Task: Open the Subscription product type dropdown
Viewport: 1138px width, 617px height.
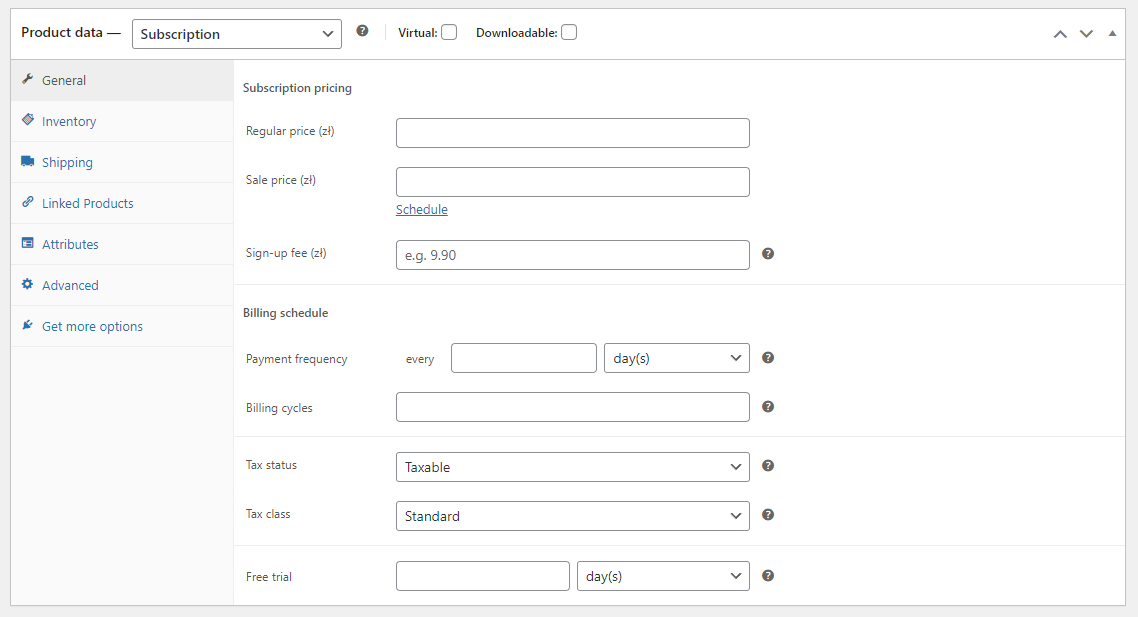Action: tap(237, 34)
